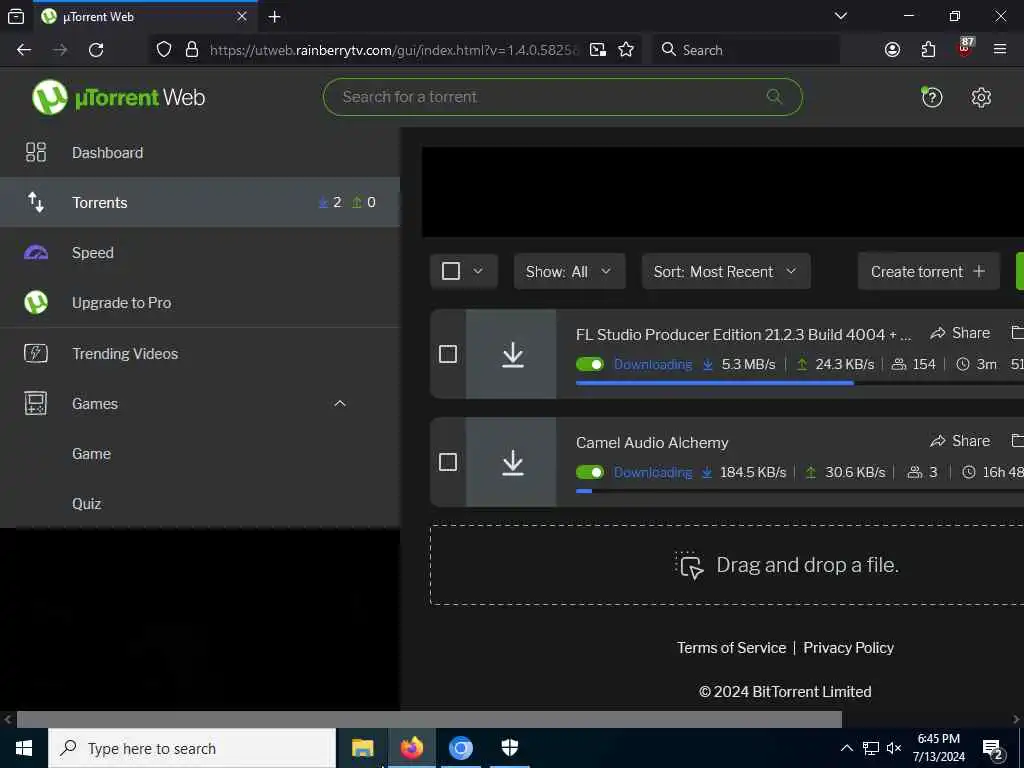This screenshot has width=1024, height=768.
Task: Click the tracking protection shield icon
Action: point(164,50)
